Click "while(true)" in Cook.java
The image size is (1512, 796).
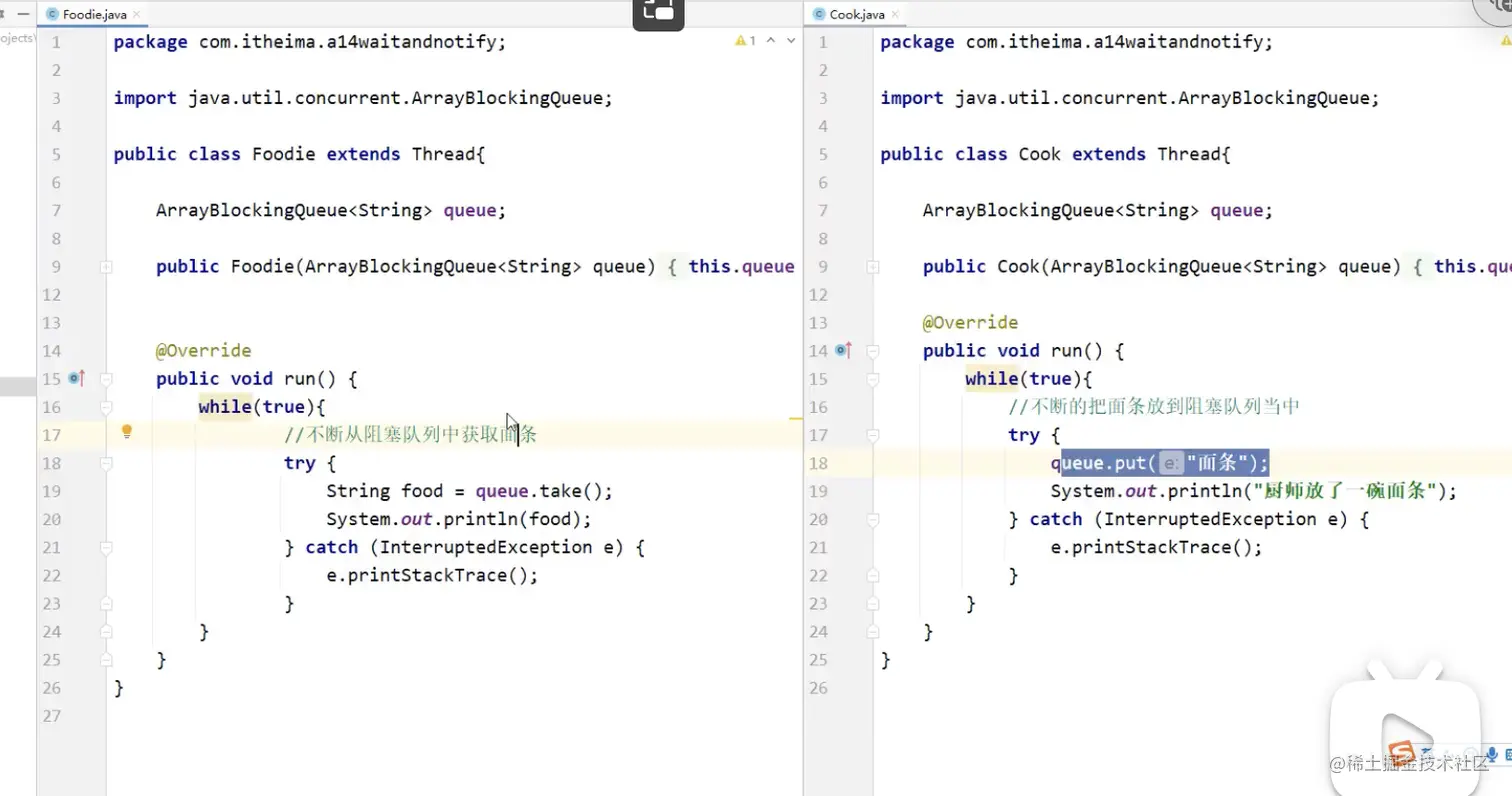1024,379
